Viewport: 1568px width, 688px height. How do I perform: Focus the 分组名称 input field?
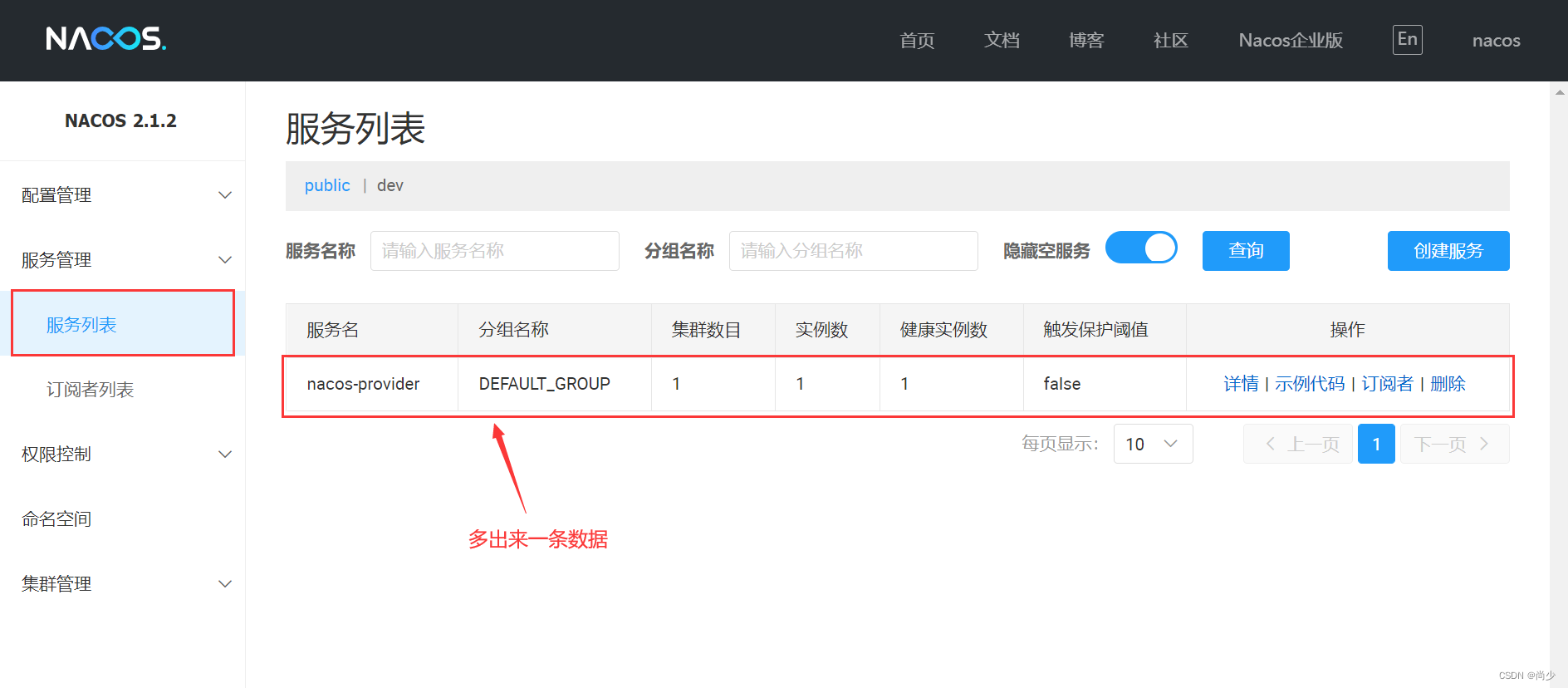tap(854, 251)
